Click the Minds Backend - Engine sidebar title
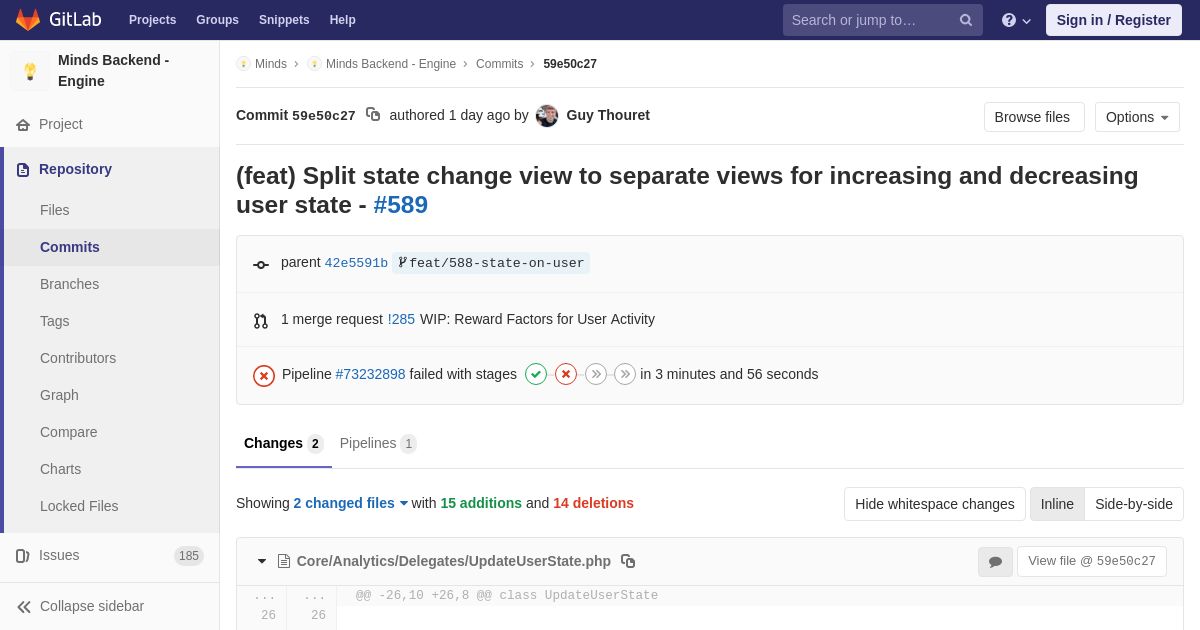Viewport: 1200px width, 630px height. pyautogui.click(x=114, y=70)
